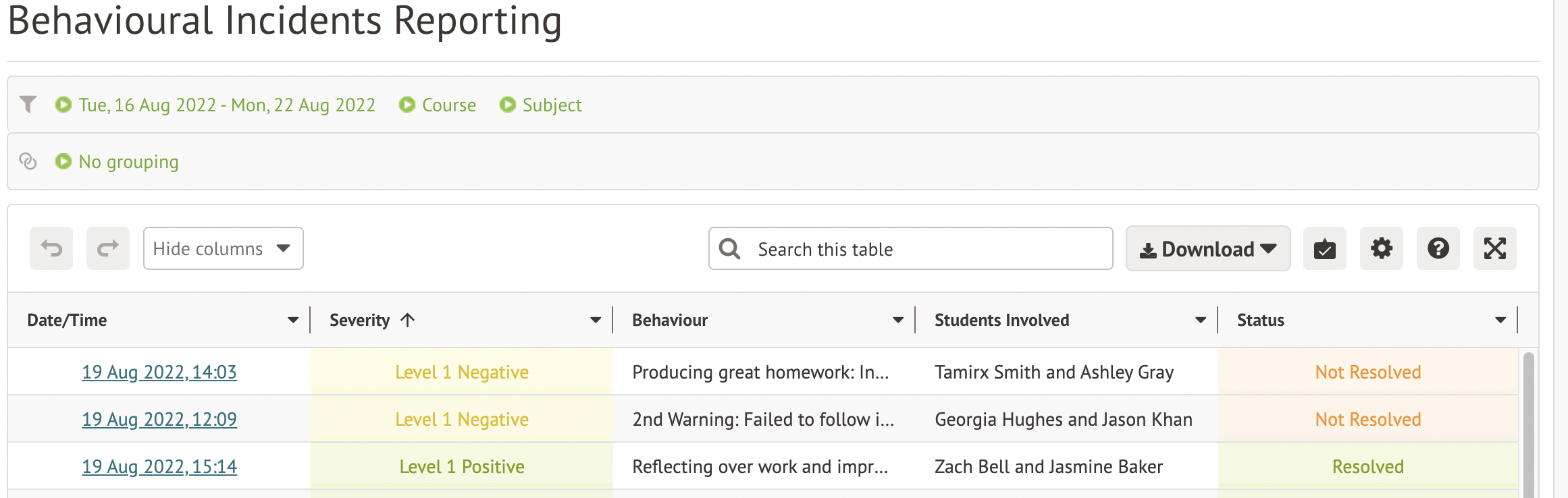The width and height of the screenshot is (1568, 498).
Task: Click the redo arrow button
Action: pyautogui.click(x=108, y=249)
